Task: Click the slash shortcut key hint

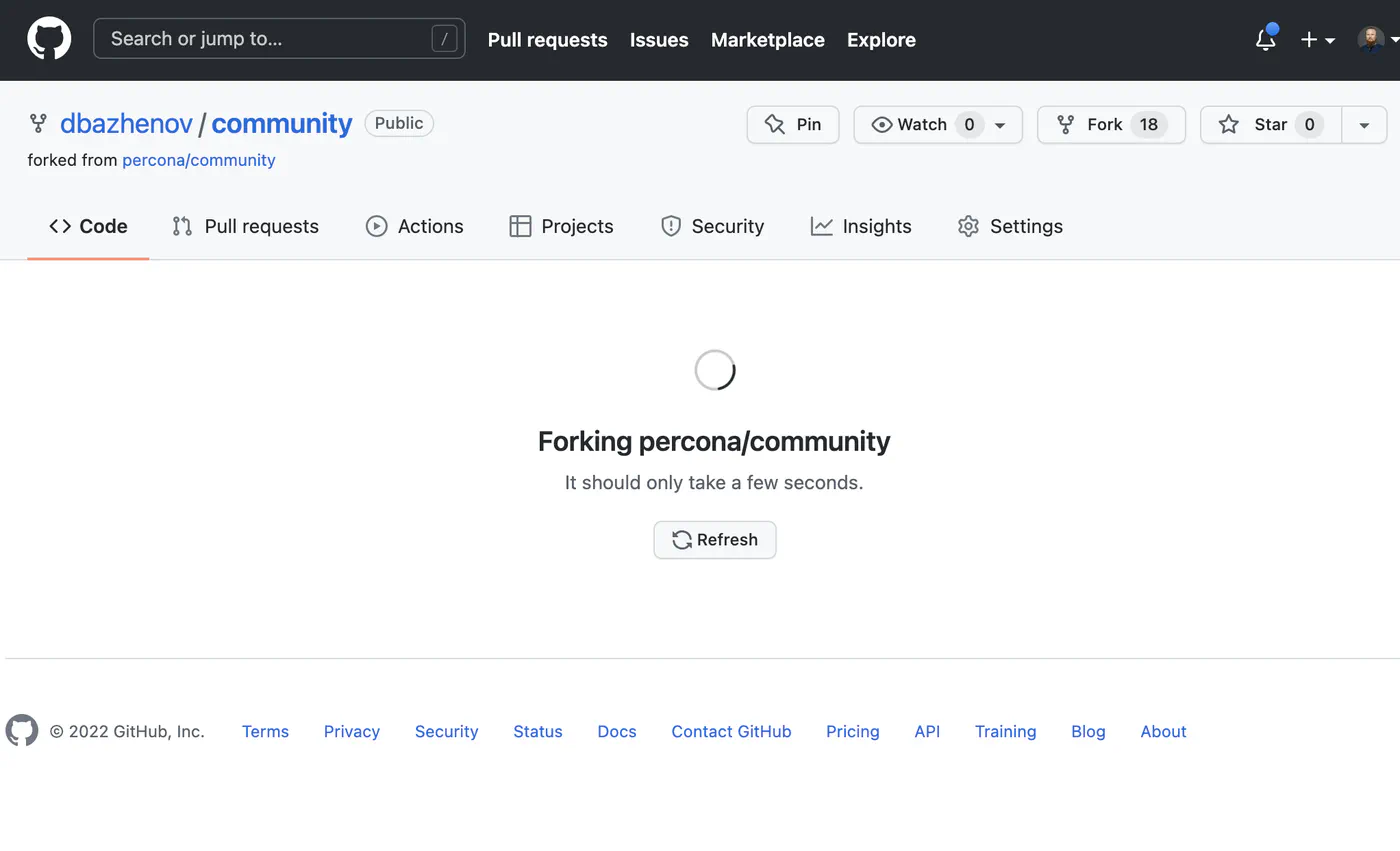Action: coord(444,39)
